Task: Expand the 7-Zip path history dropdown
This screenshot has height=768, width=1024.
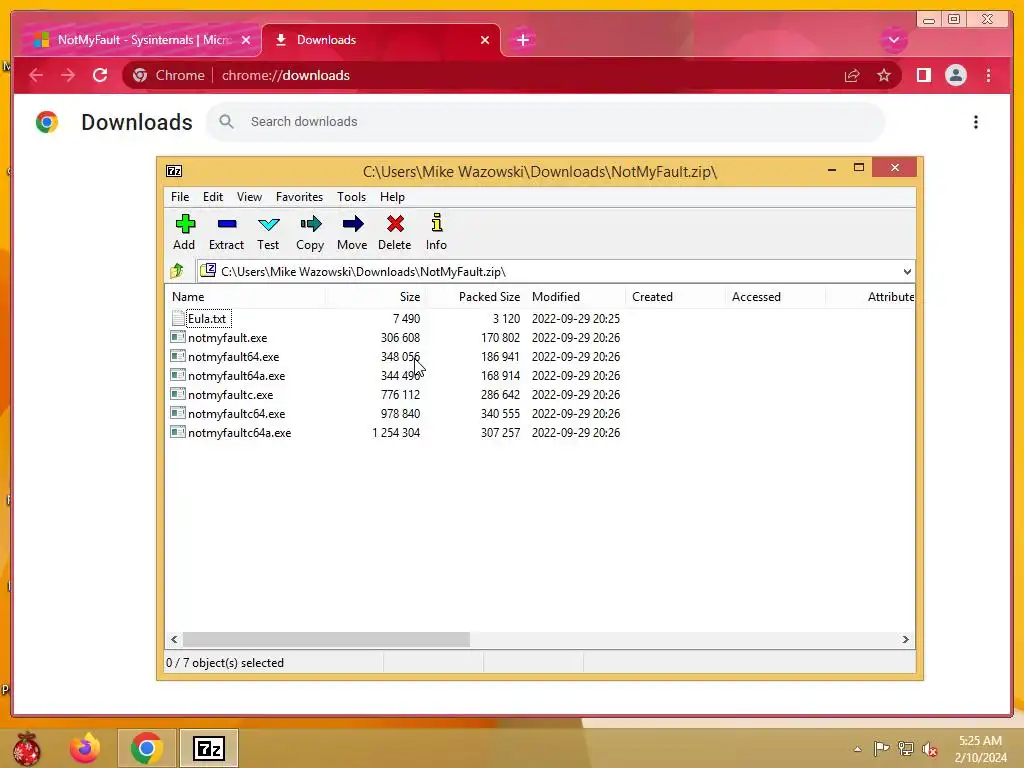Action: (x=907, y=271)
